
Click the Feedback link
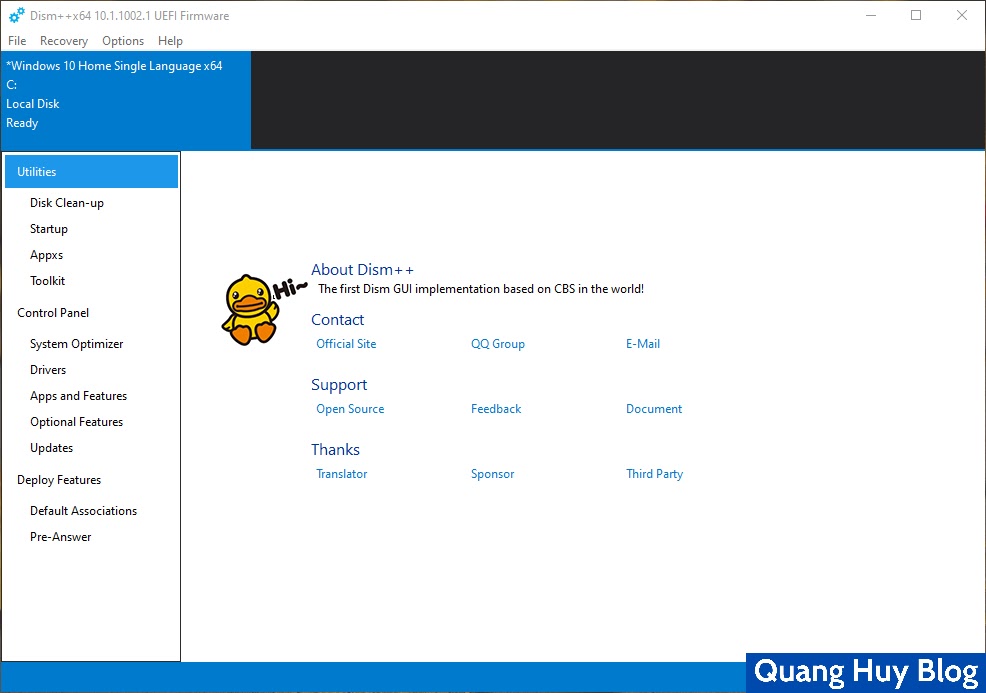click(496, 409)
